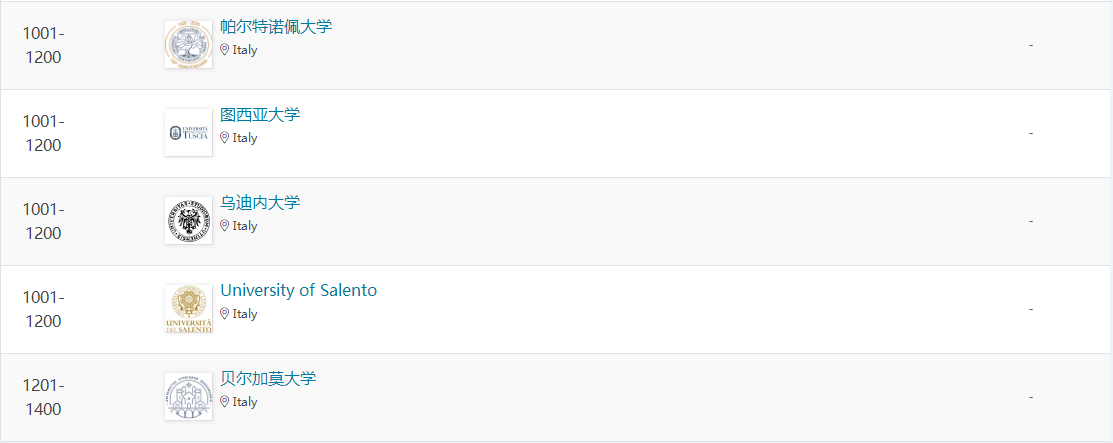1113x443 pixels.
Task: Click the dash score in 图西亚大学 row
Action: [1030, 133]
